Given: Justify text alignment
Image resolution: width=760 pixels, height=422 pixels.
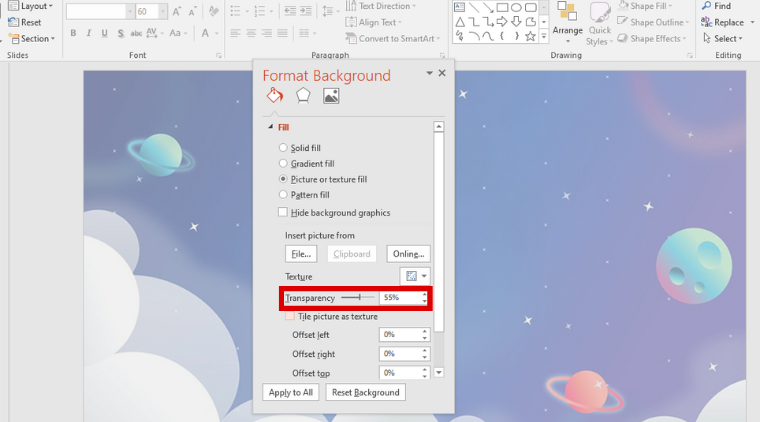Looking at the screenshot, I should pos(282,33).
